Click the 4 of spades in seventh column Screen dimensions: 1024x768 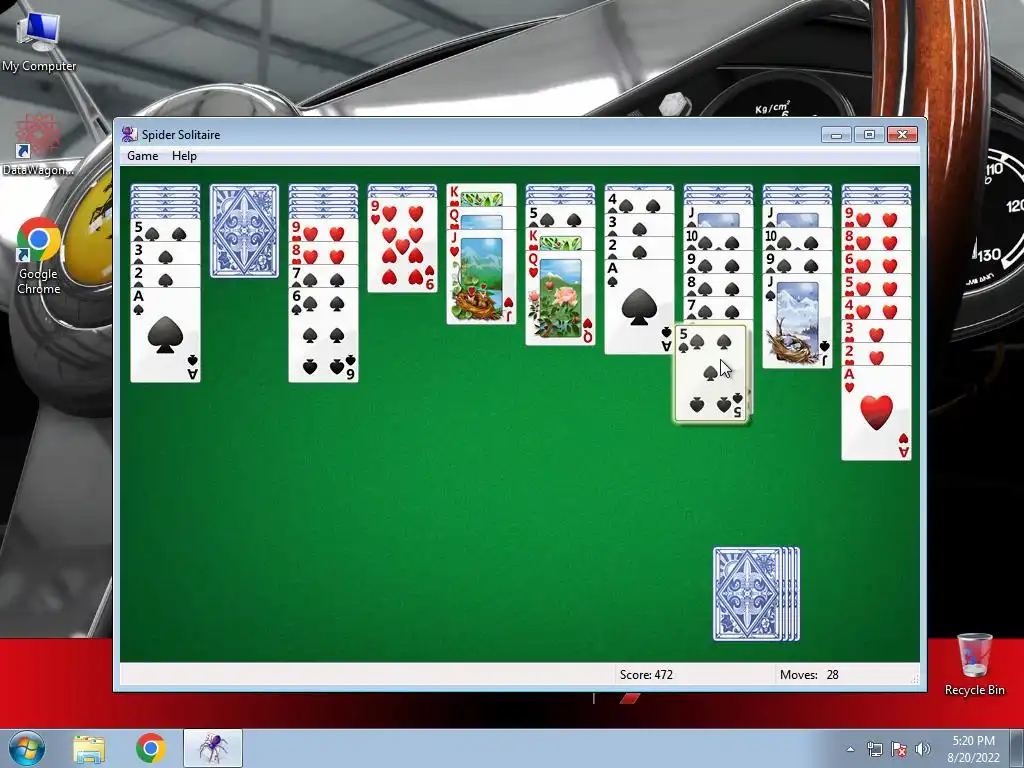[639, 200]
